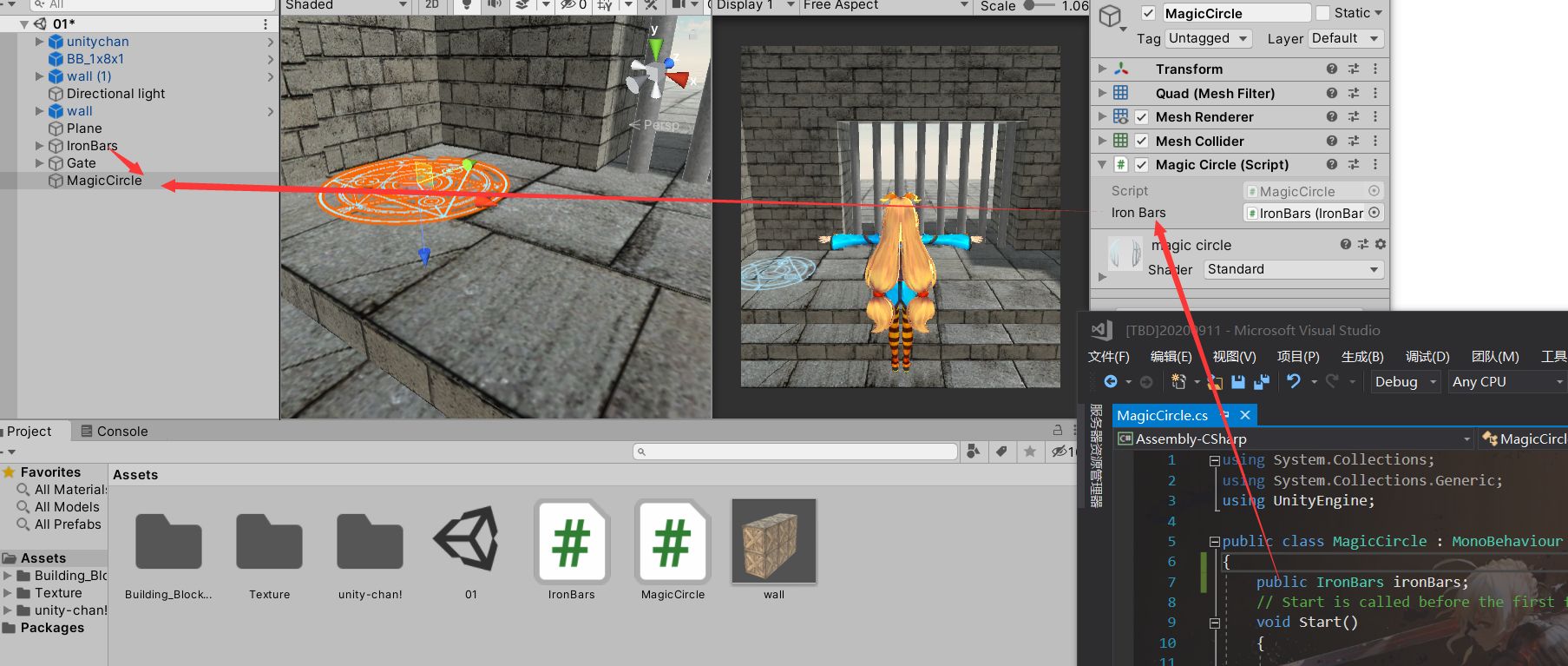Toggle the Static checkbox
Image resolution: width=1568 pixels, height=666 pixels.
pos(1322,13)
